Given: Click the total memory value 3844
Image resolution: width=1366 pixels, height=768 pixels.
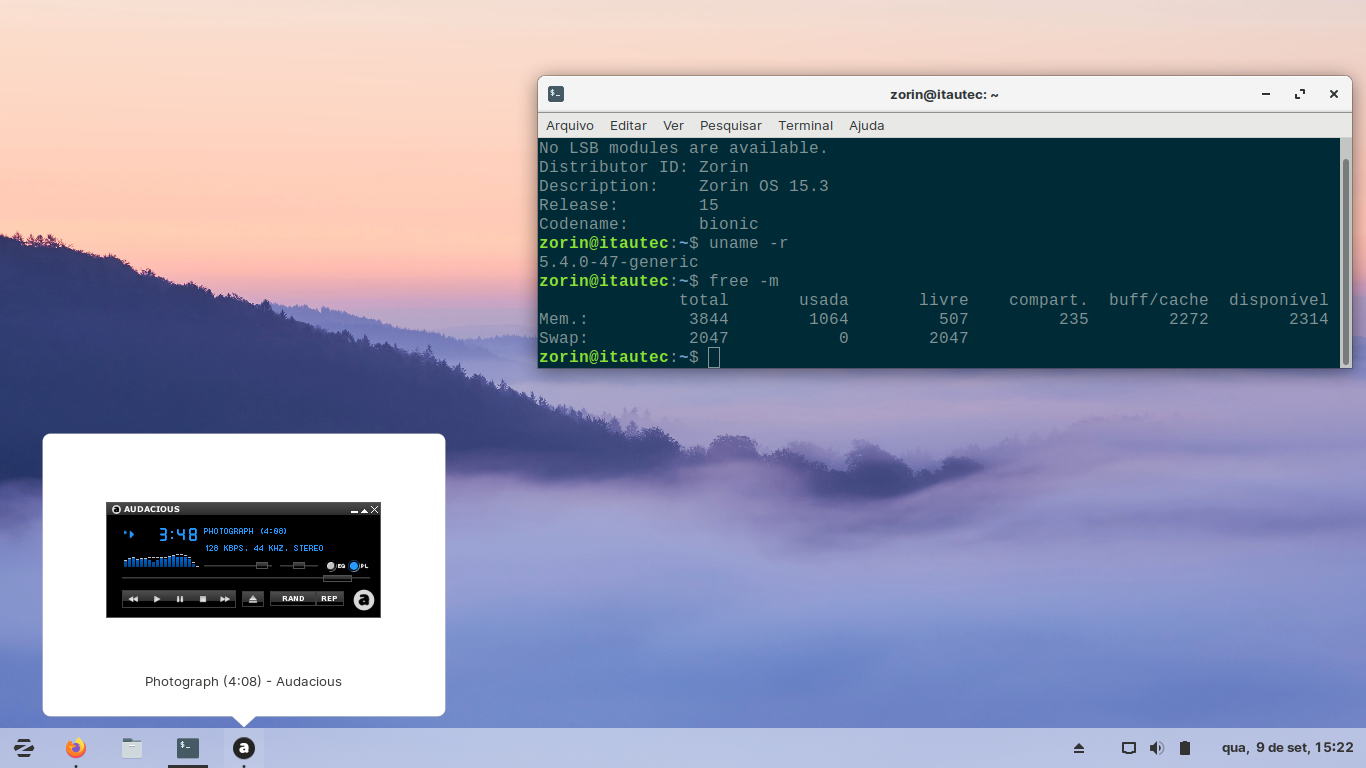Looking at the screenshot, I should tap(709, 320).
